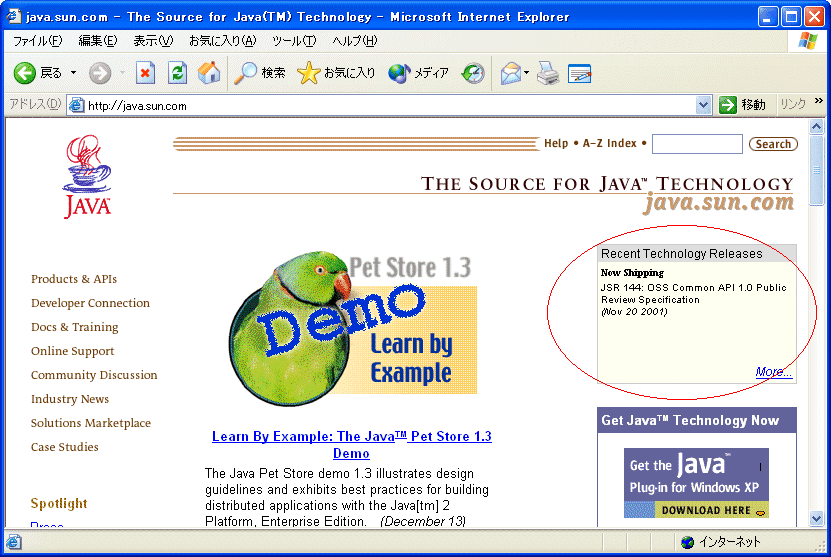This screenshot has width=831, height=557.
Task: Click the Back arrow button
Action: click(x=24, y=73)
